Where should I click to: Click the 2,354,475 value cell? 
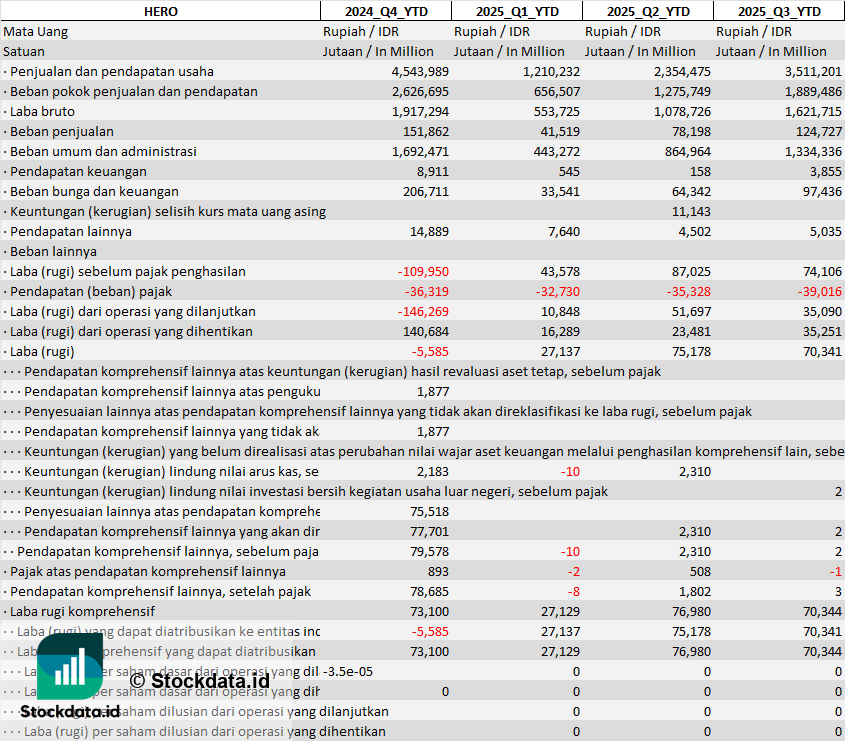(682, 72)
